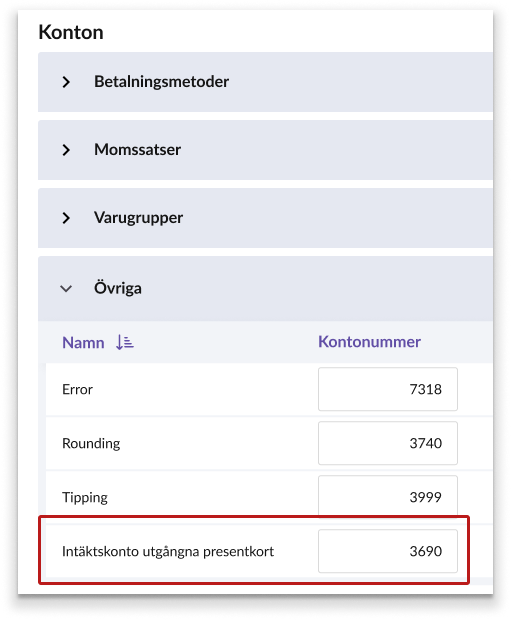
Task: Click the Konton page heading
Action: coord(71,32)
